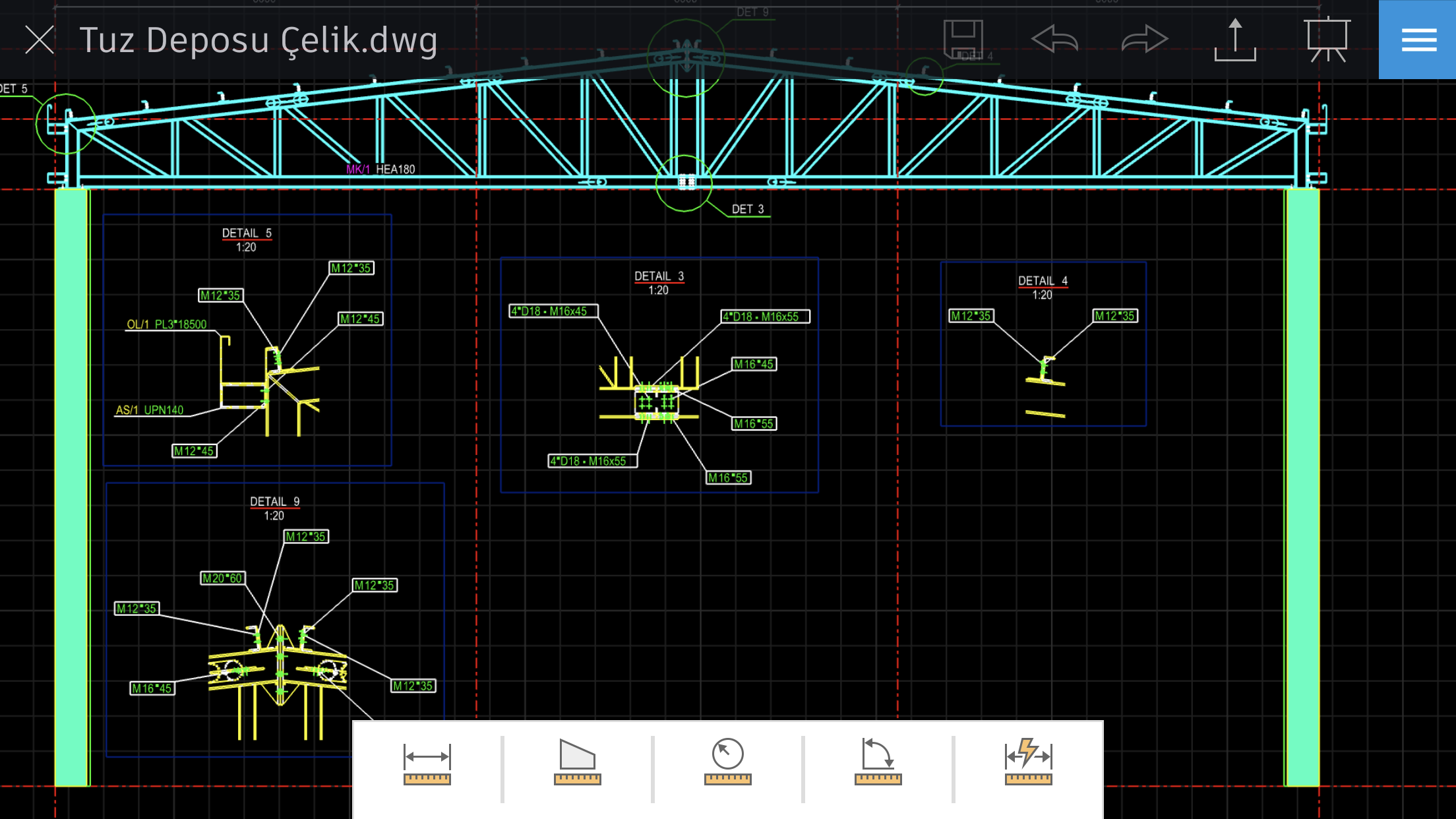This screenshot has height=819, width=1456.
Task: Select the M16*45 label in Detail 9
Action: click(x=152, y=688)
